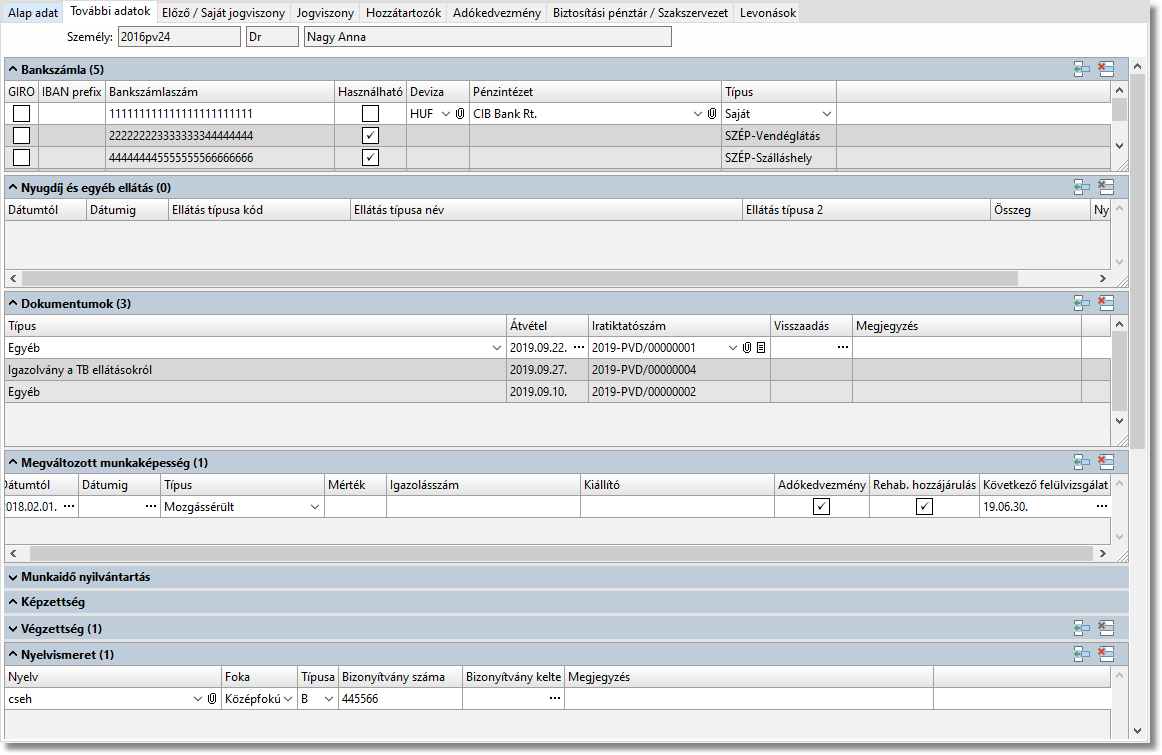Viewport: 1162px width, 755px height.
Task: Expand Végzettség (1) section
Action: (x=13, y=629)
